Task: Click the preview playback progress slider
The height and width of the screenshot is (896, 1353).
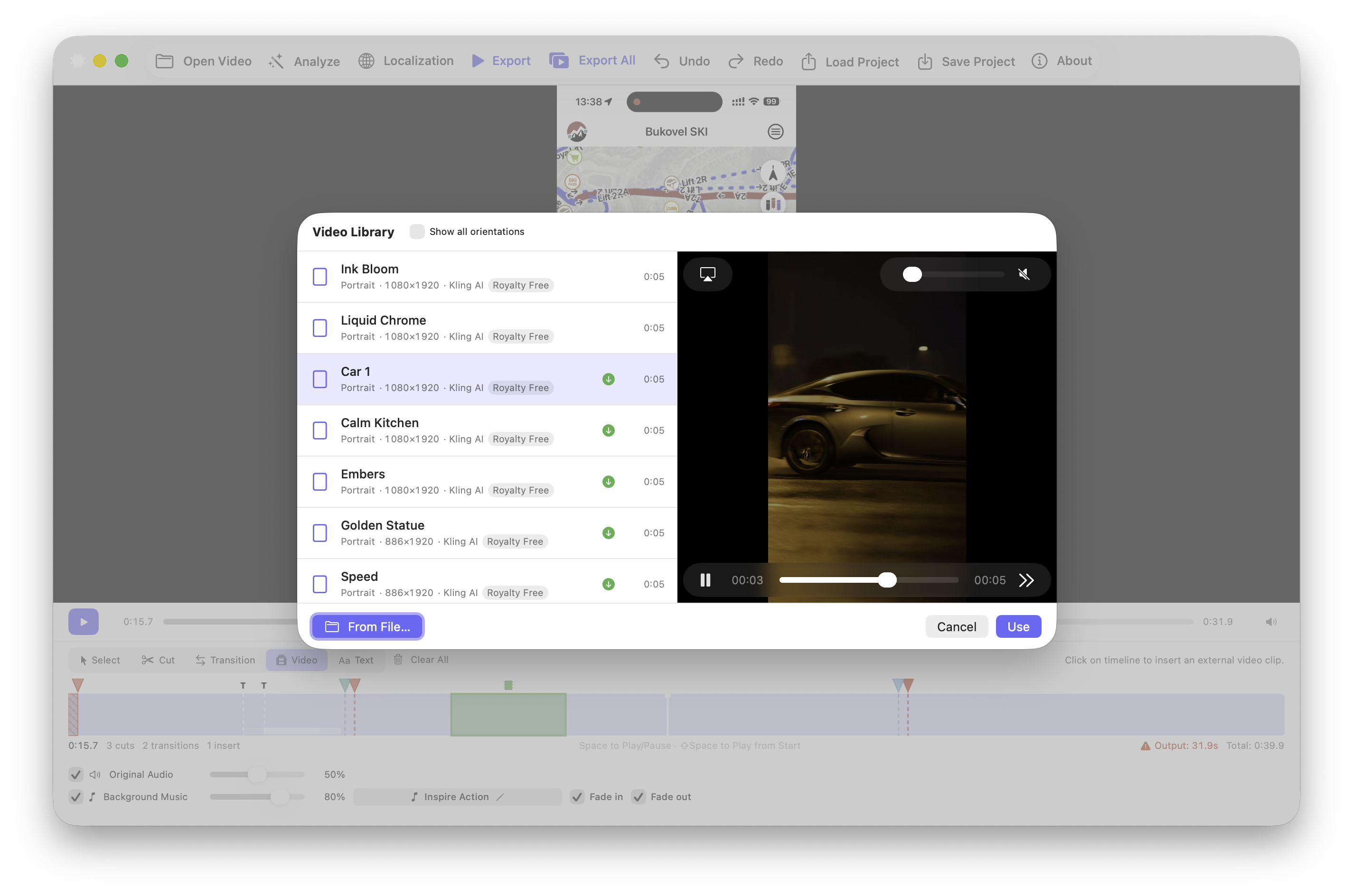Action: tap(869, 580)
